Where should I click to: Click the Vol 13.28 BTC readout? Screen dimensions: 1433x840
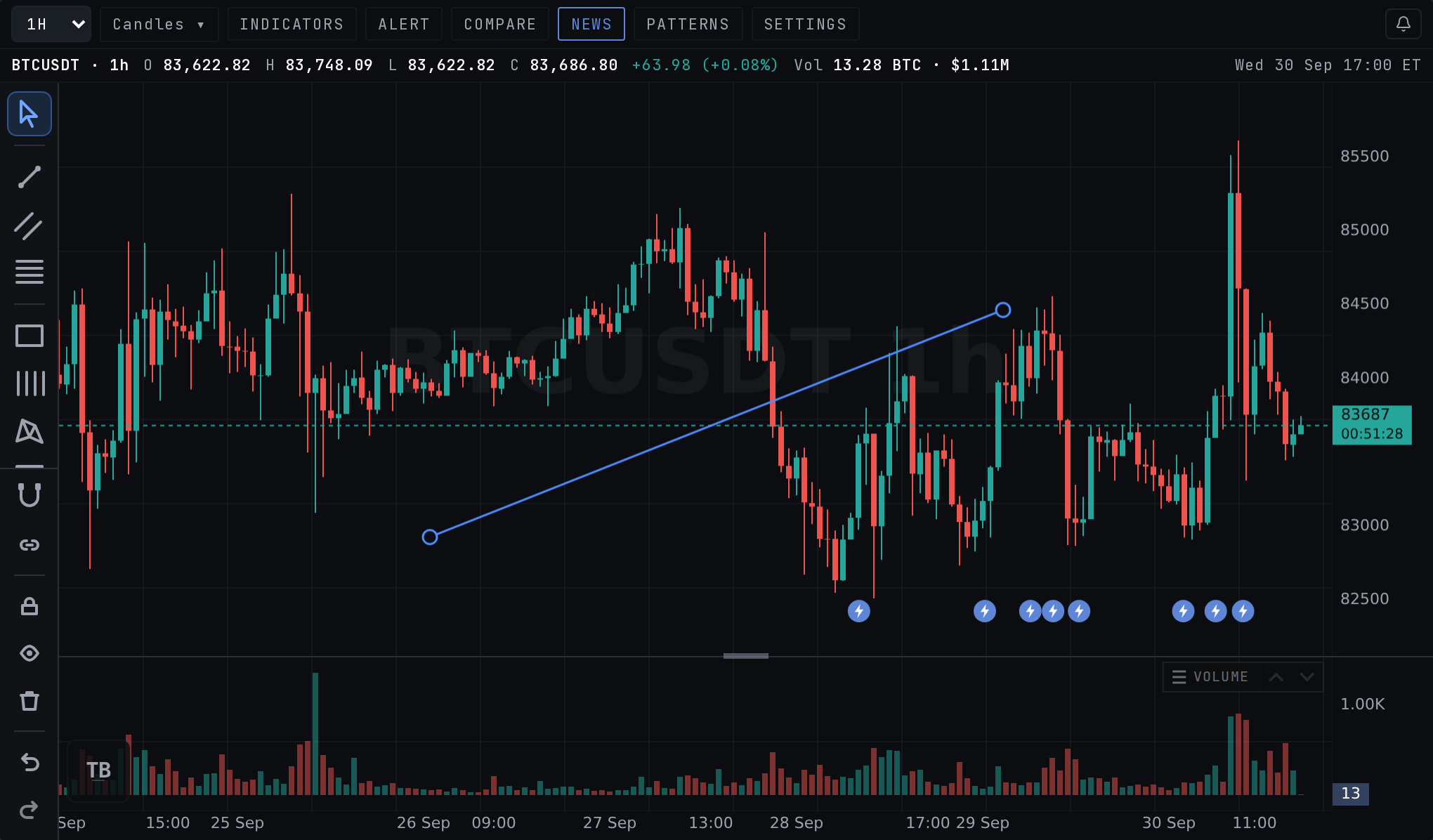(x=858, y=65)
